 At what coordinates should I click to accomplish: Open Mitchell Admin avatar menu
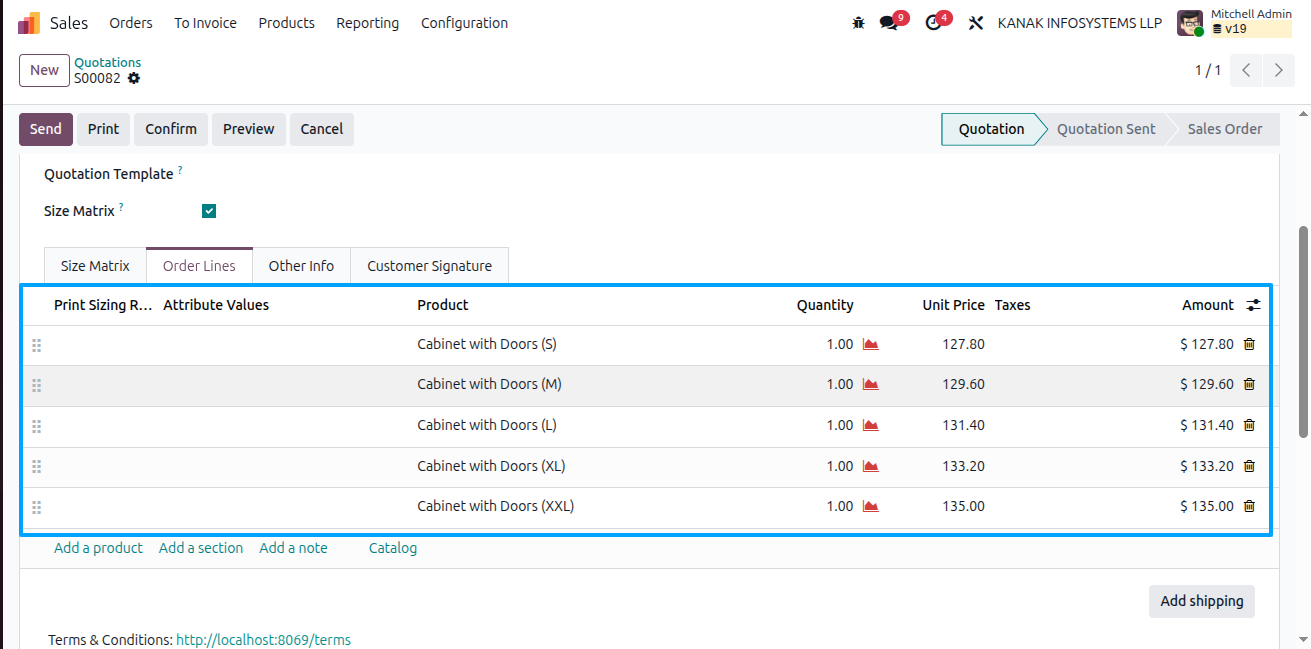(x=1190, y=23)
